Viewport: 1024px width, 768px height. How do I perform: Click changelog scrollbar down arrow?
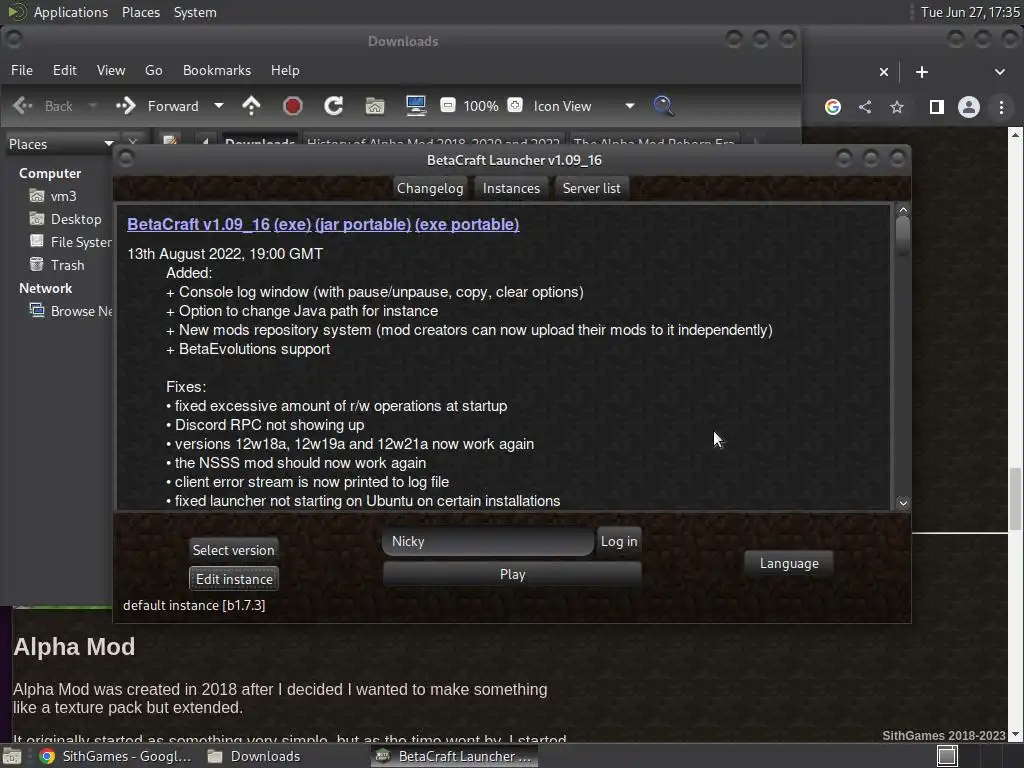pos(903,503)
